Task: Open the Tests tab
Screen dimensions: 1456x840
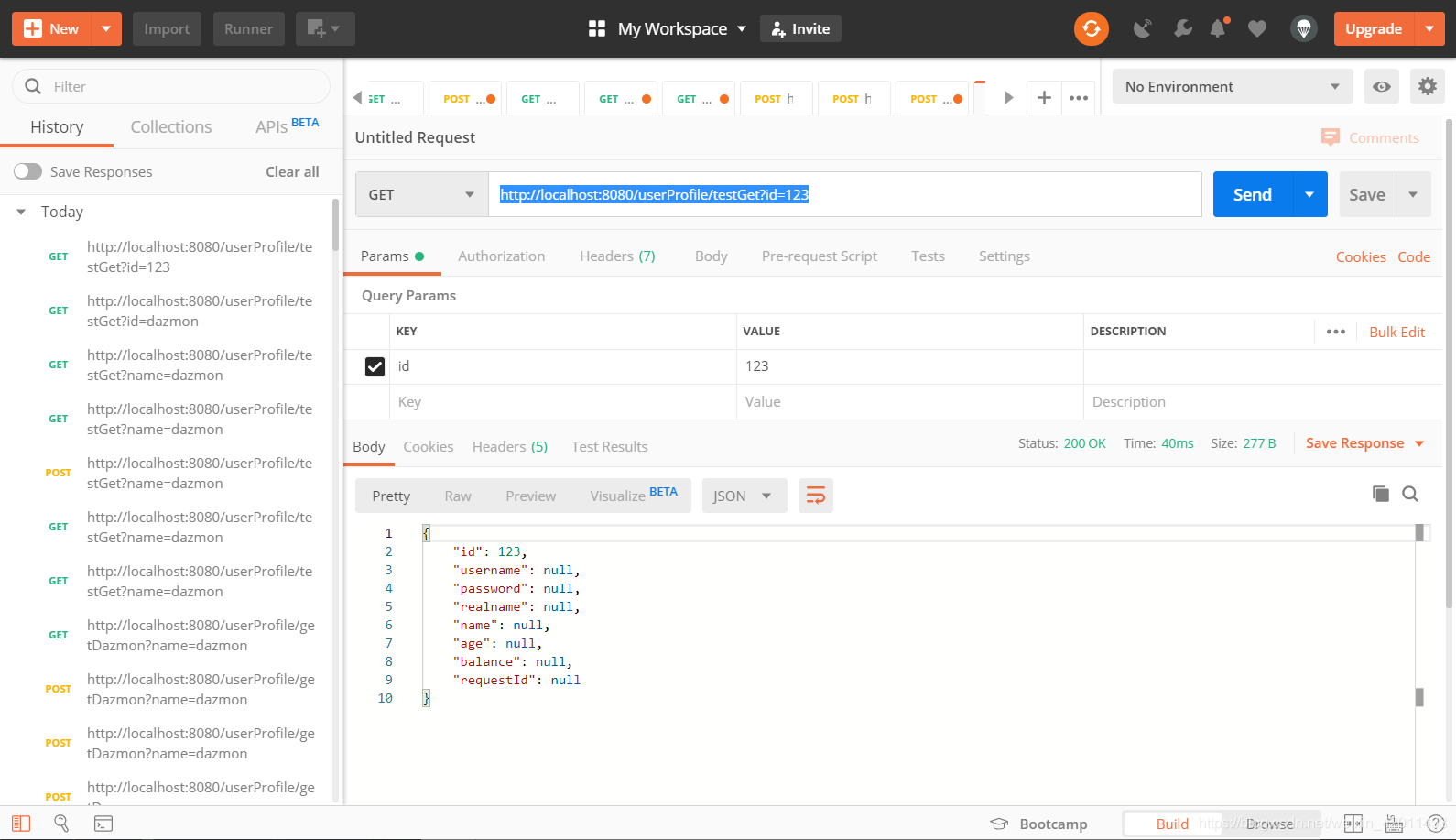Action: 928,256
